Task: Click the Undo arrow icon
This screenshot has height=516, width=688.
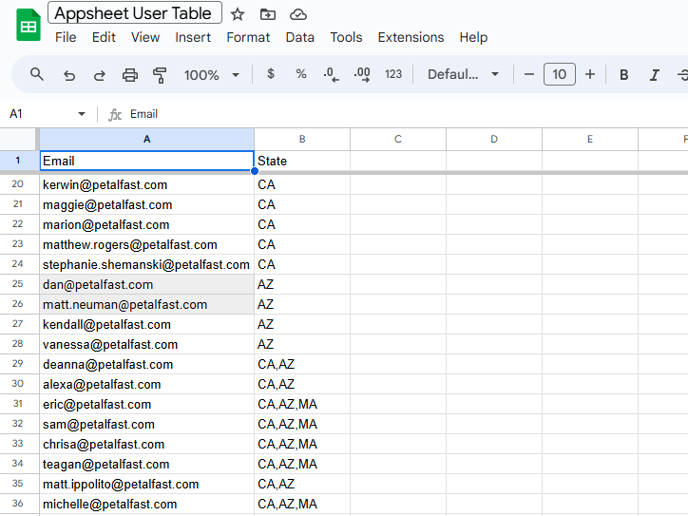Action: pos(69,75)
